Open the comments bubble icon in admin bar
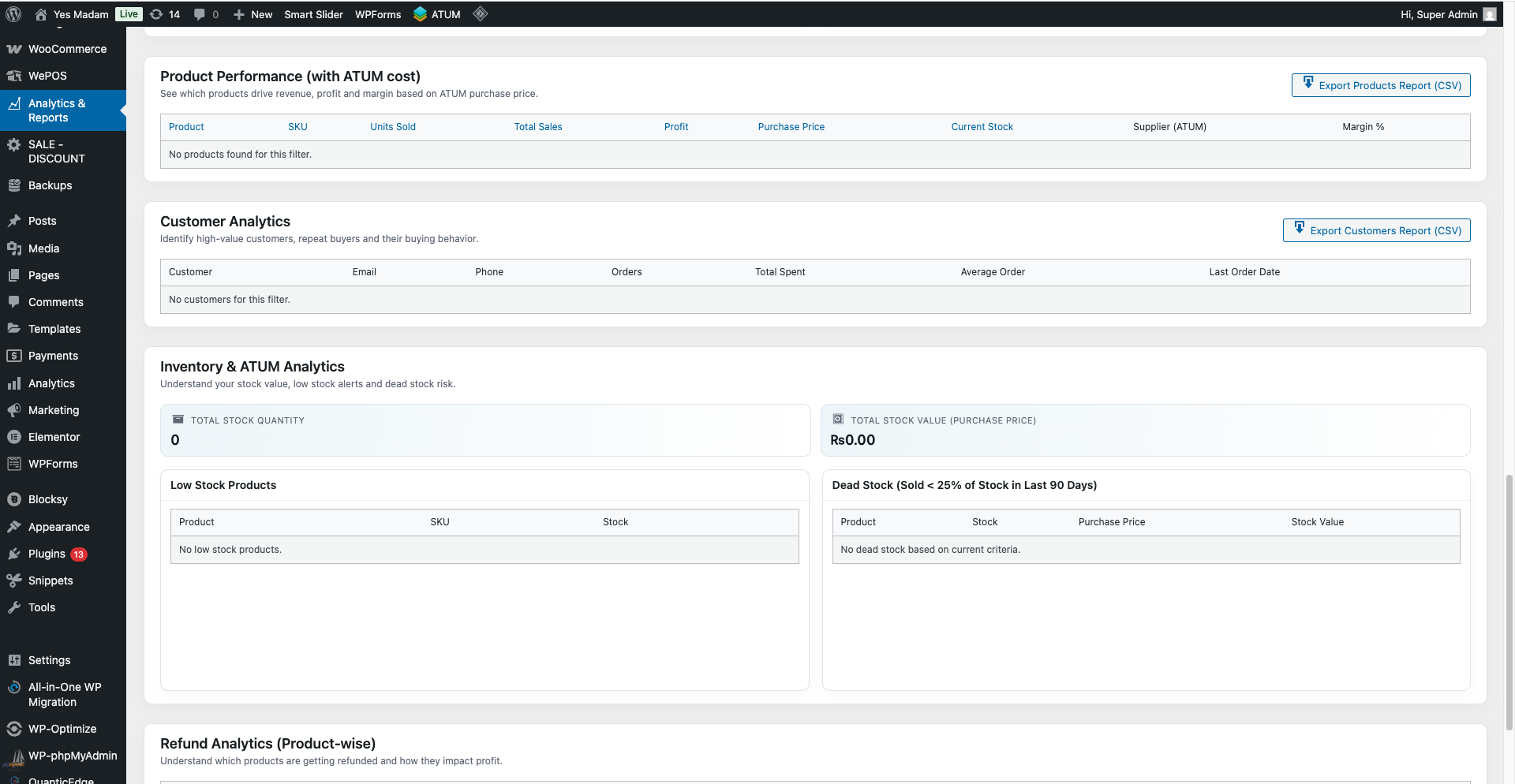Screen dimensions: 1515x784 pyautogui.click(x=200, y=14)
